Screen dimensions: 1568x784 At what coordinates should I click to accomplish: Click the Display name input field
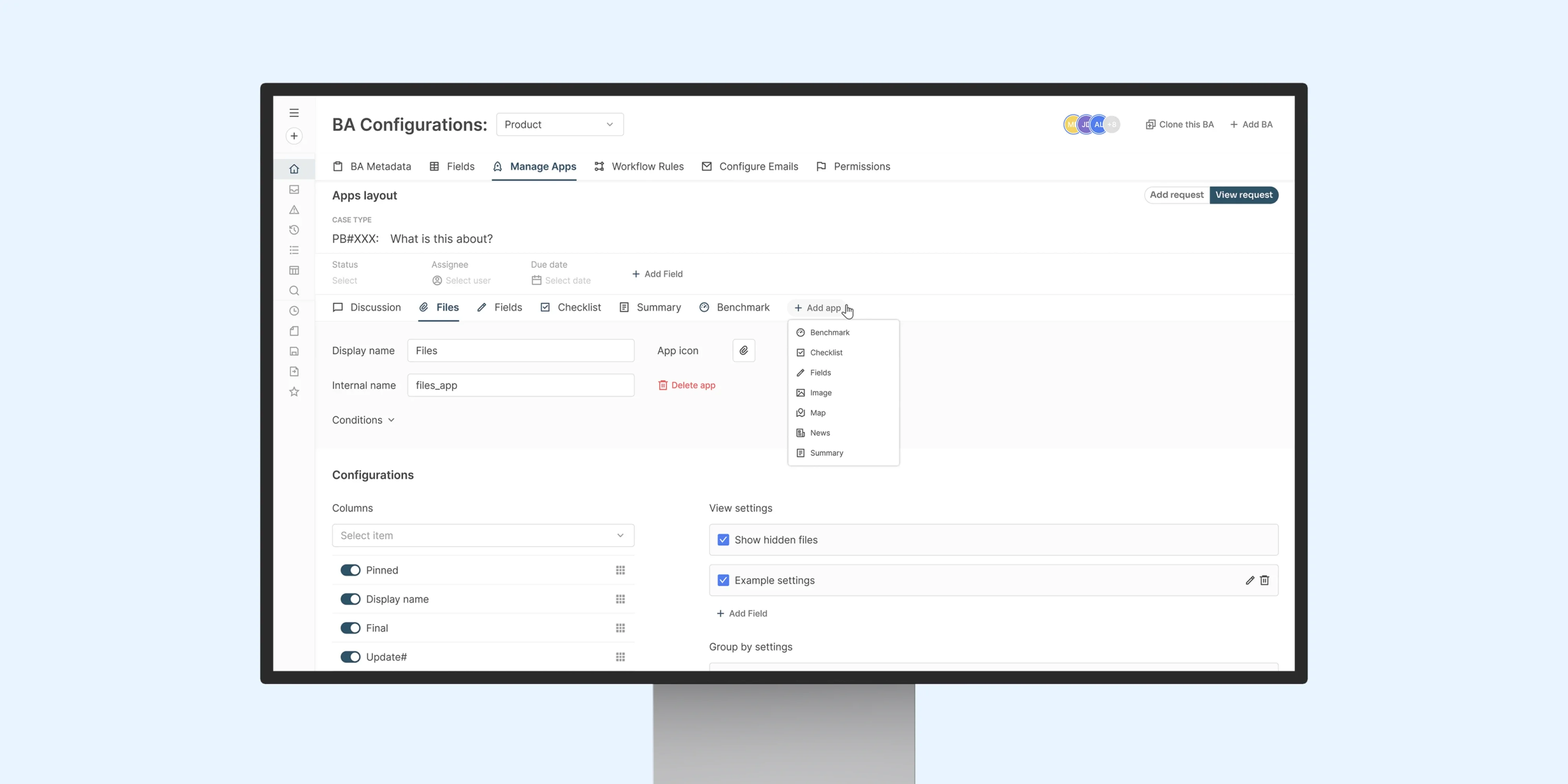(521, 350)
